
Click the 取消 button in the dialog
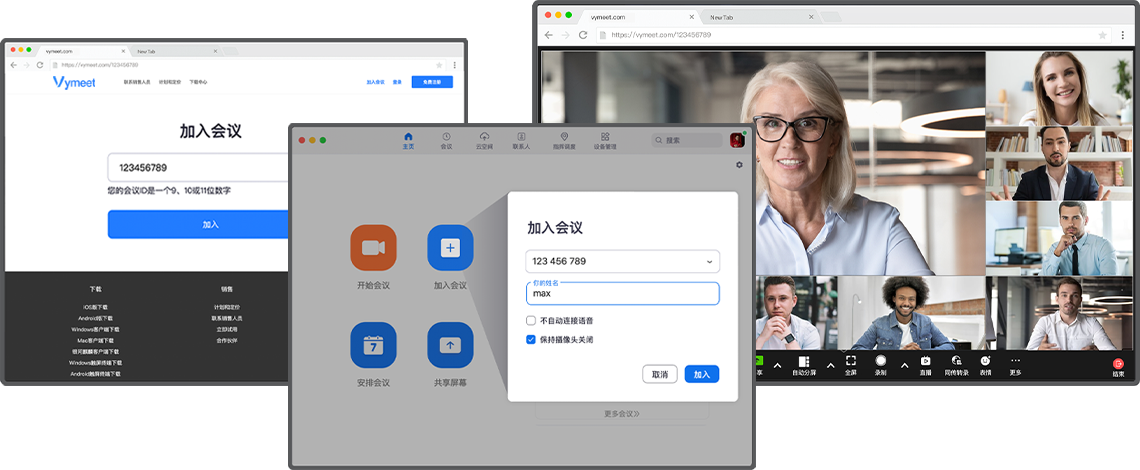coord(660,374)
